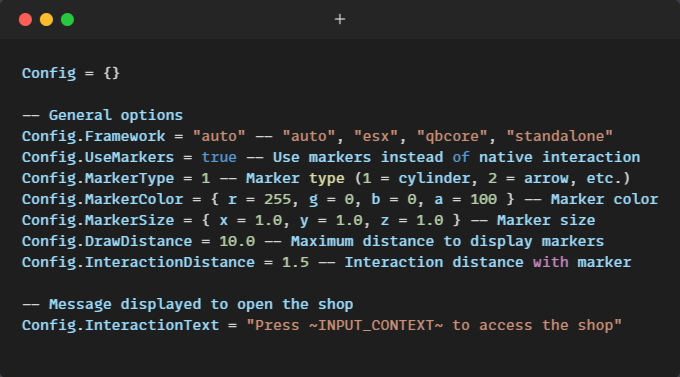Click "Config.Framework" identifier
680x377 pixels.
coord(93,136)
